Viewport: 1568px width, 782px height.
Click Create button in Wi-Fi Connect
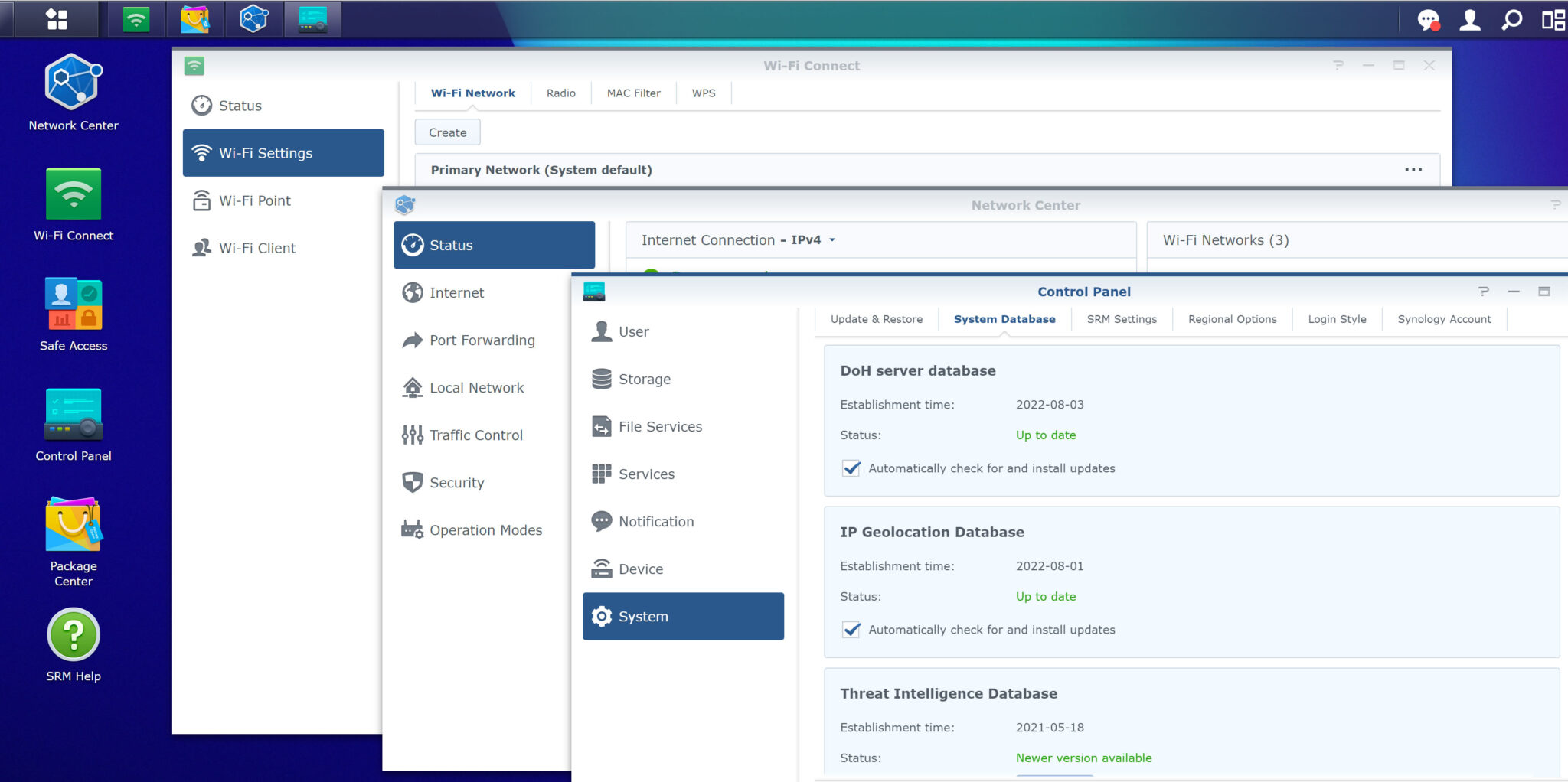pyautogui.click(x=447, y=132)
